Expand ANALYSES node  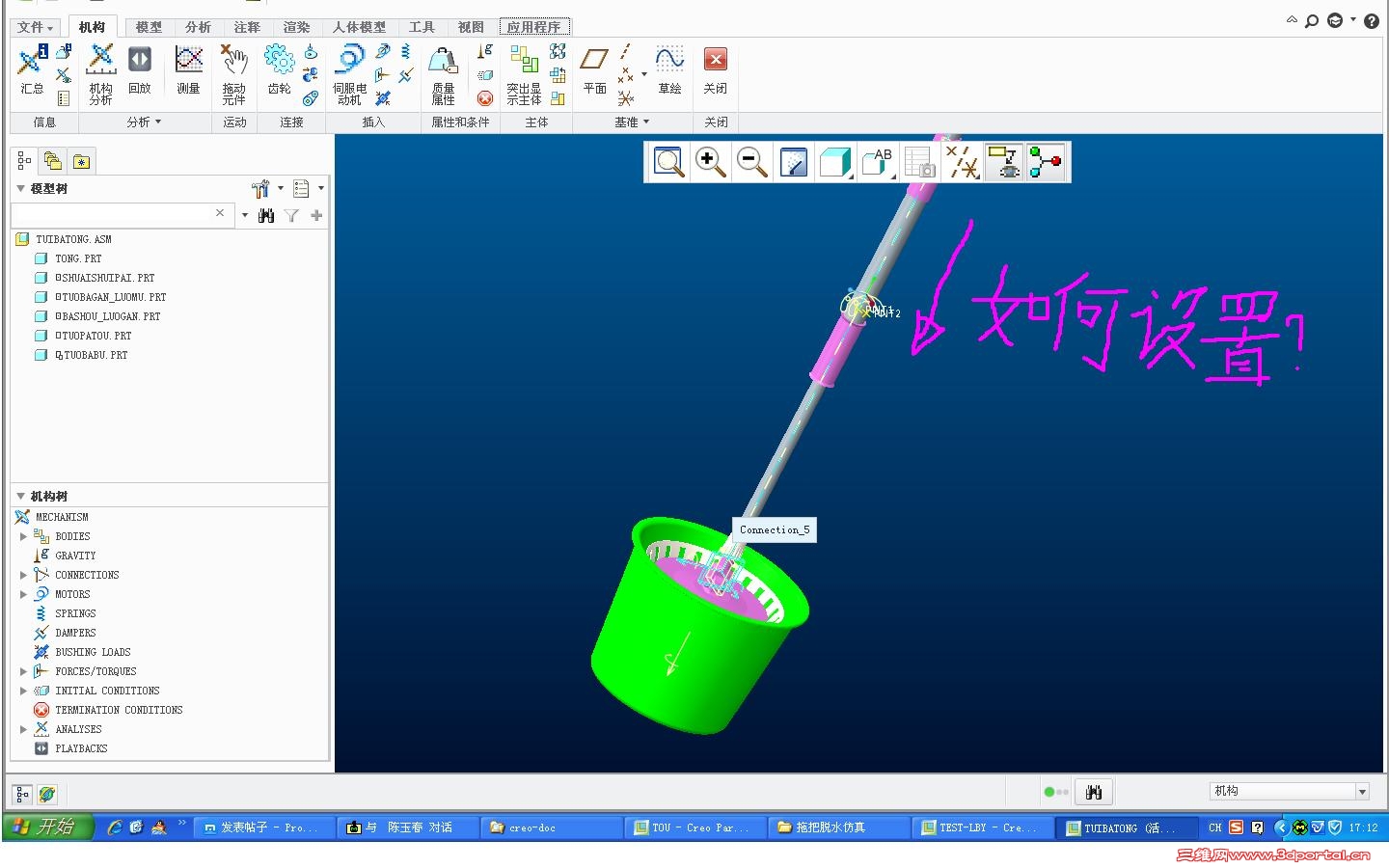click(23, 729)
